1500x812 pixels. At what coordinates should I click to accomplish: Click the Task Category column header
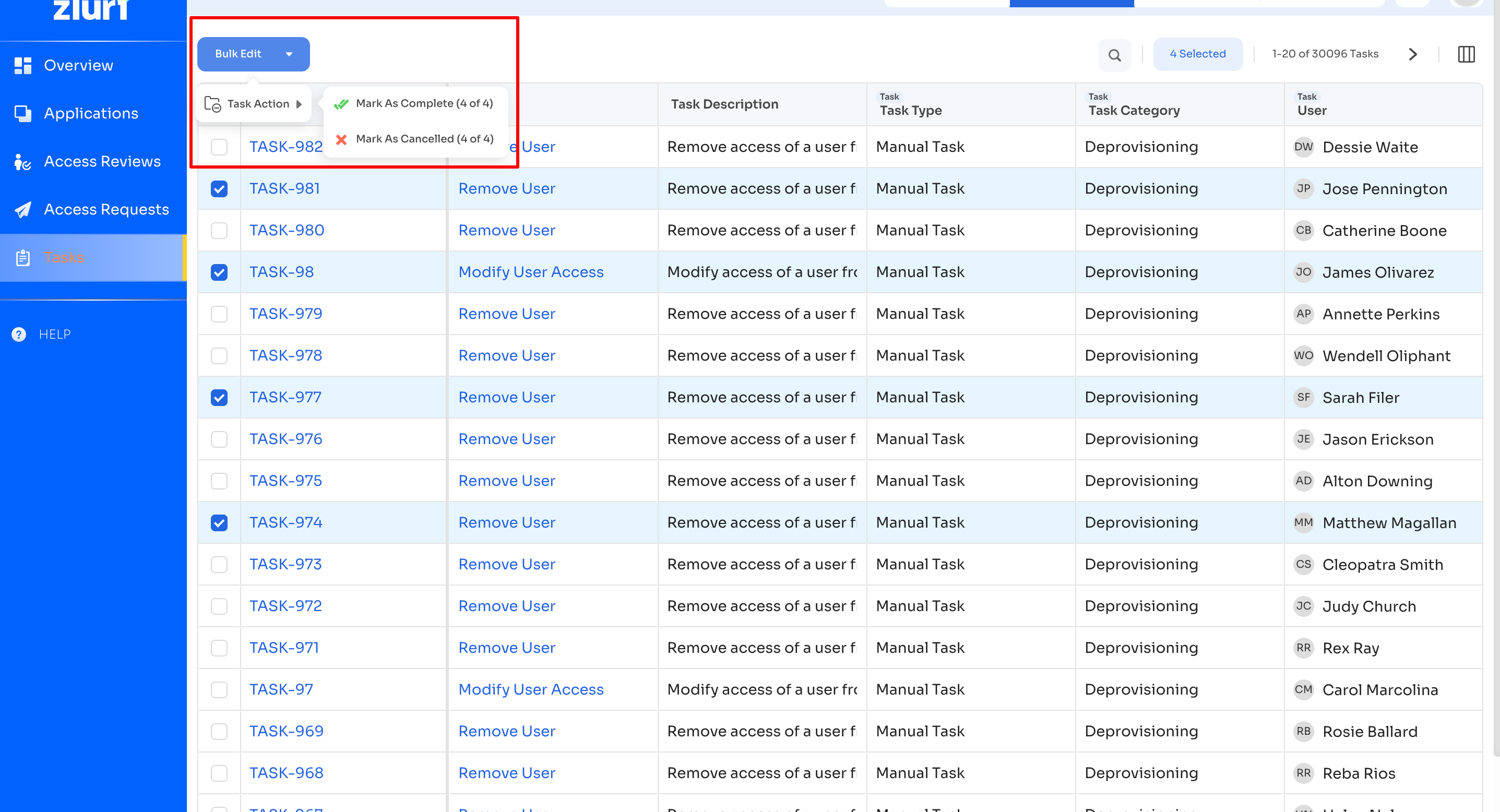(x=1133, y=110)
